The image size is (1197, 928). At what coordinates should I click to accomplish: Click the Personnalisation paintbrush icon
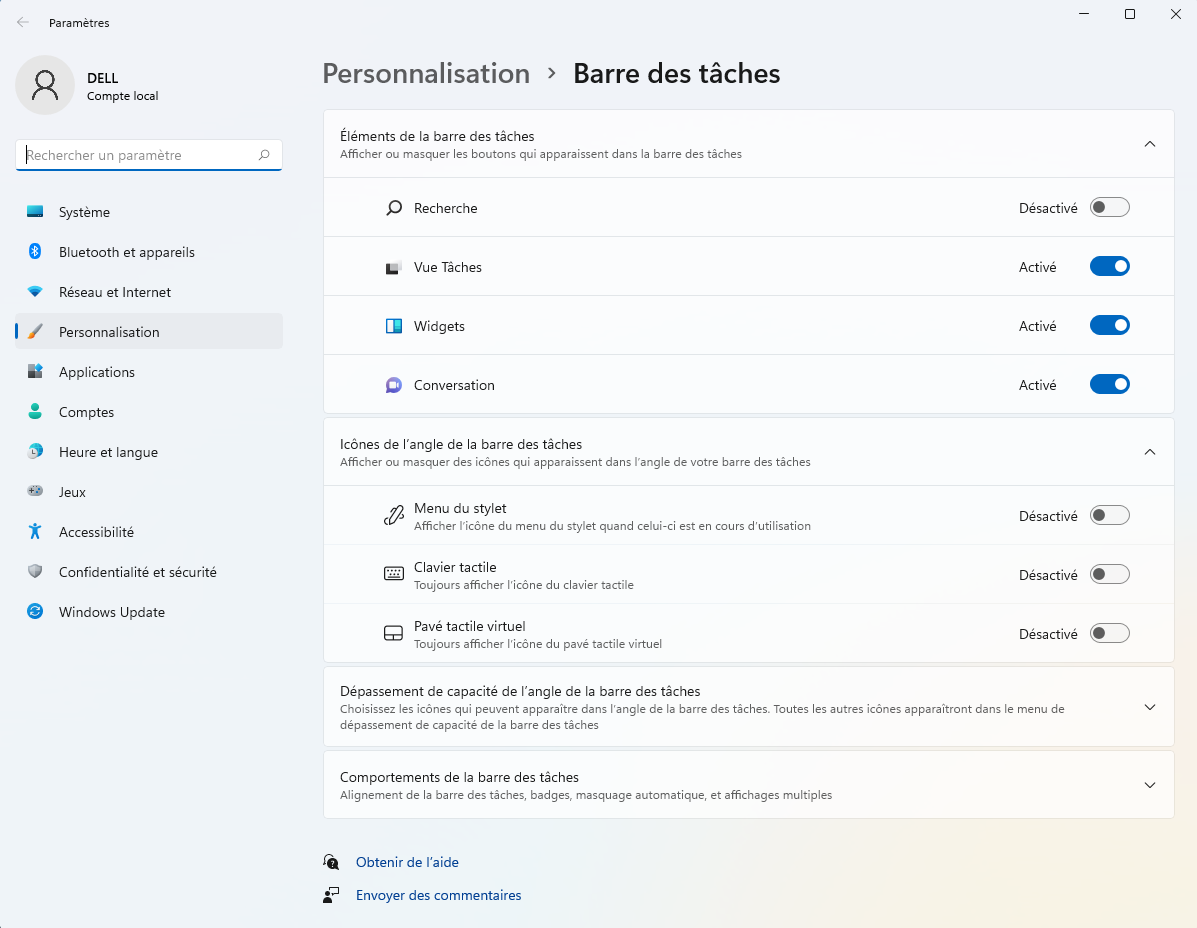tap(35, 331)
